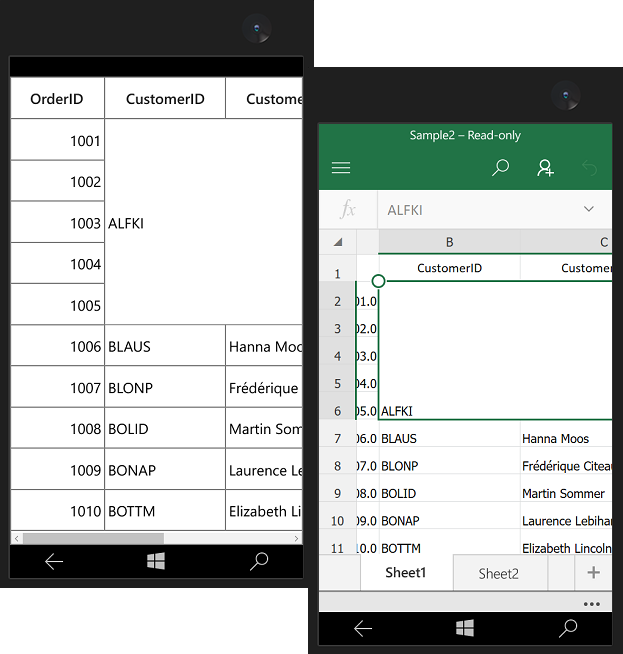The width and height of the screenshot is (623, 654).
Task: Tap the search button on Excel phone navbar
Action: pos(568,628)
